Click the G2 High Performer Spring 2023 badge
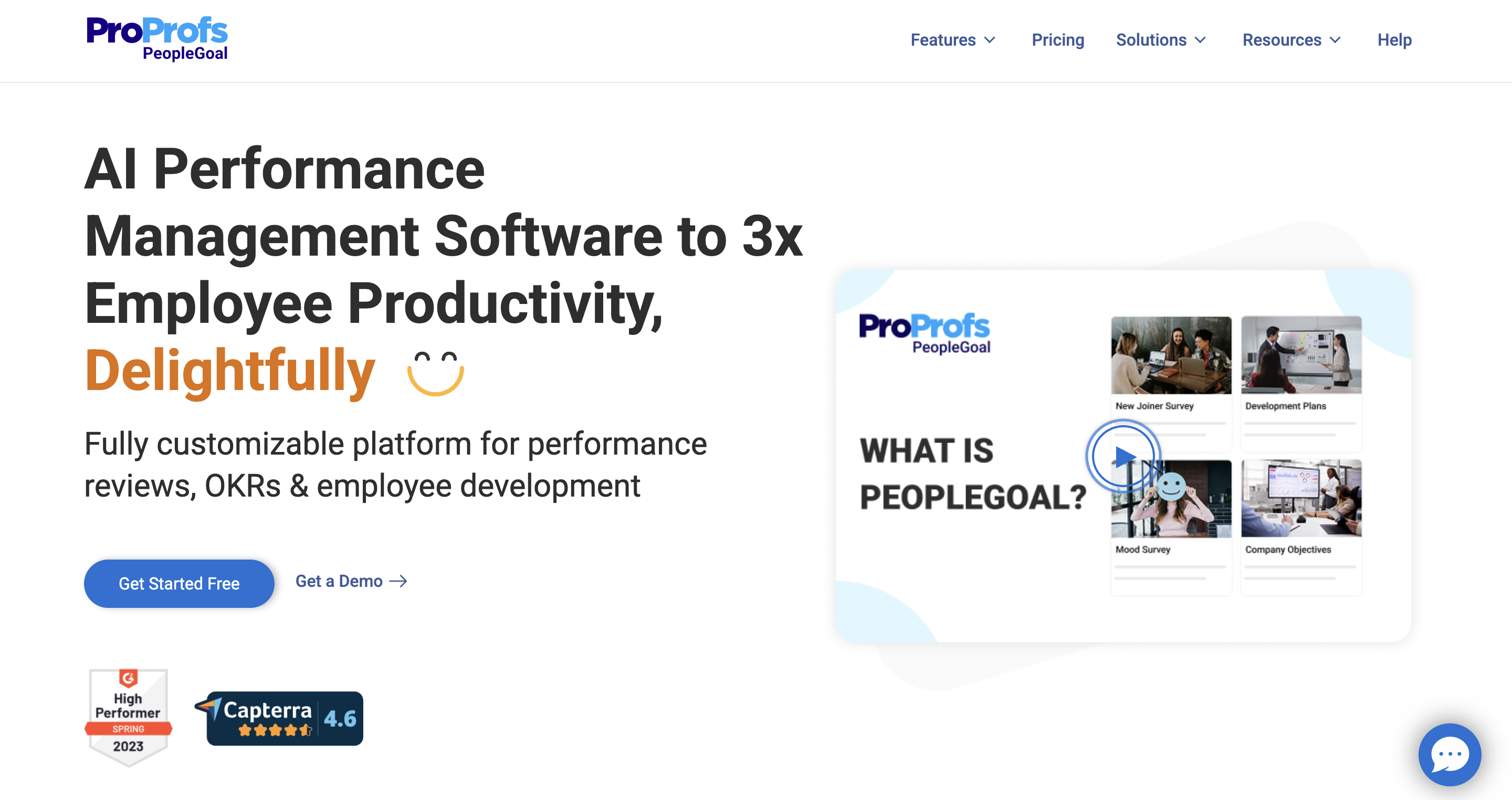 point(129,717)
